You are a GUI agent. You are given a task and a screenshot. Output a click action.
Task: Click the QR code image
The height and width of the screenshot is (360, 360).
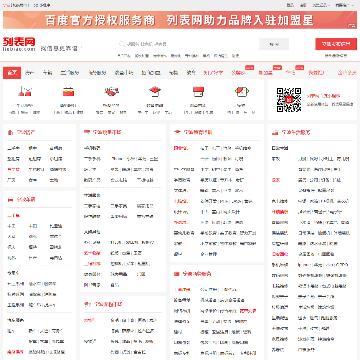(x=289, y=100)
